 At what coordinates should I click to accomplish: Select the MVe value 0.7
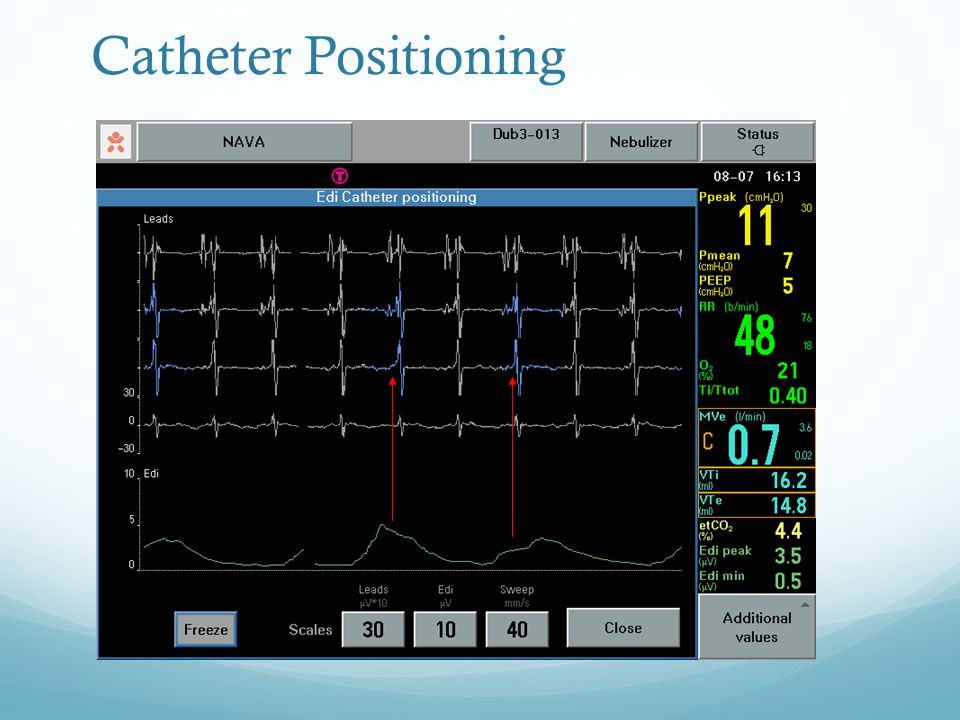click(754, 444)
